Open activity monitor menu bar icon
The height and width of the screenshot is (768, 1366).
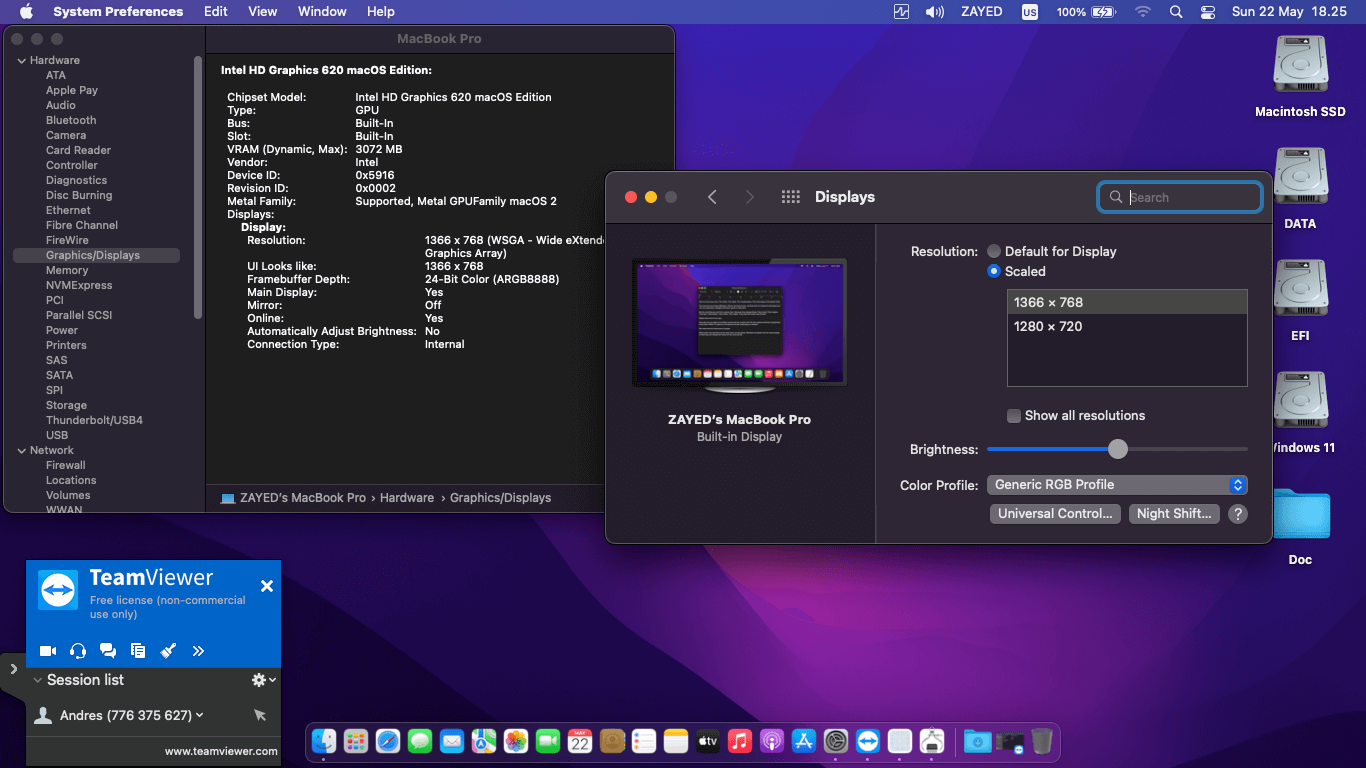click(901, 12)
